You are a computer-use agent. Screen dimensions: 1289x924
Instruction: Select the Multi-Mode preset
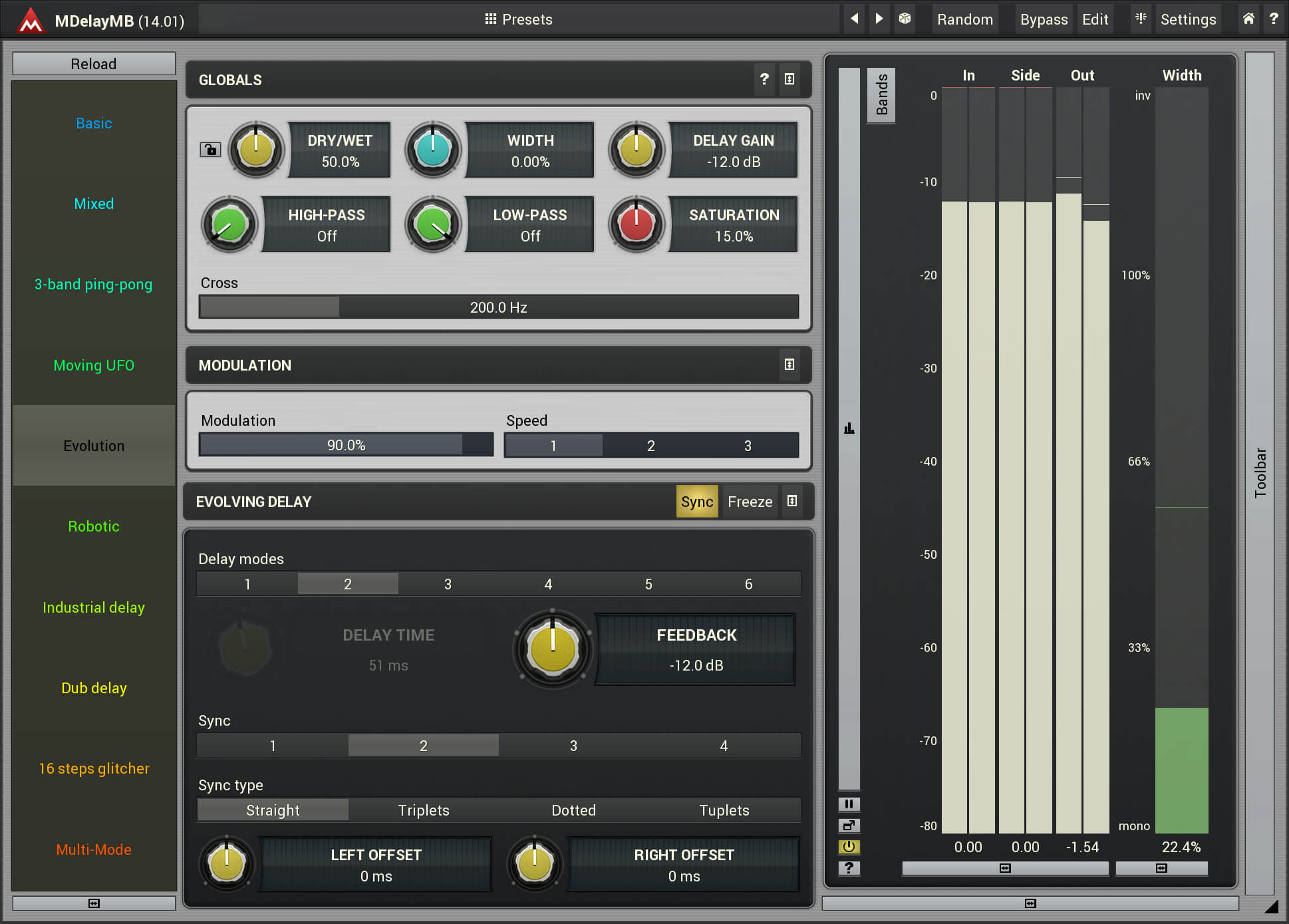click(94, 849)
